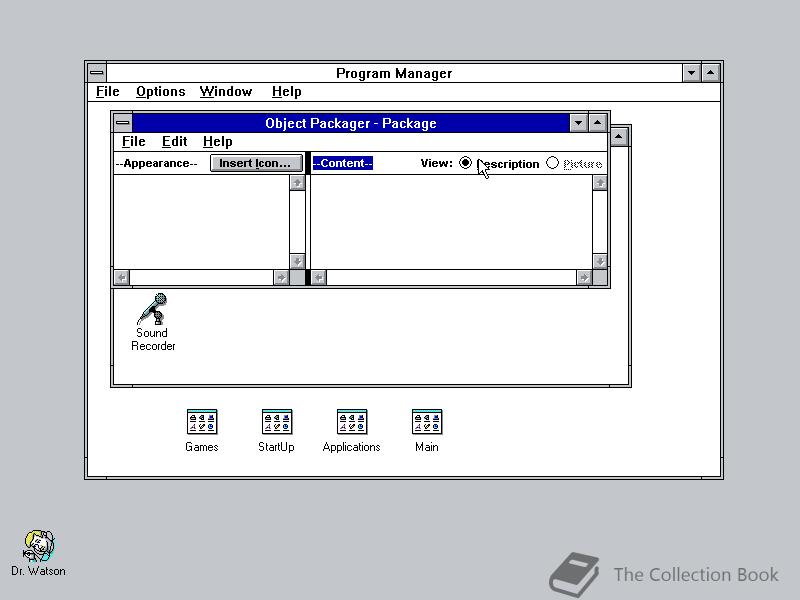Open Object Packager File menu
Viewport: 800px width, 600px height.
[134, 141]
